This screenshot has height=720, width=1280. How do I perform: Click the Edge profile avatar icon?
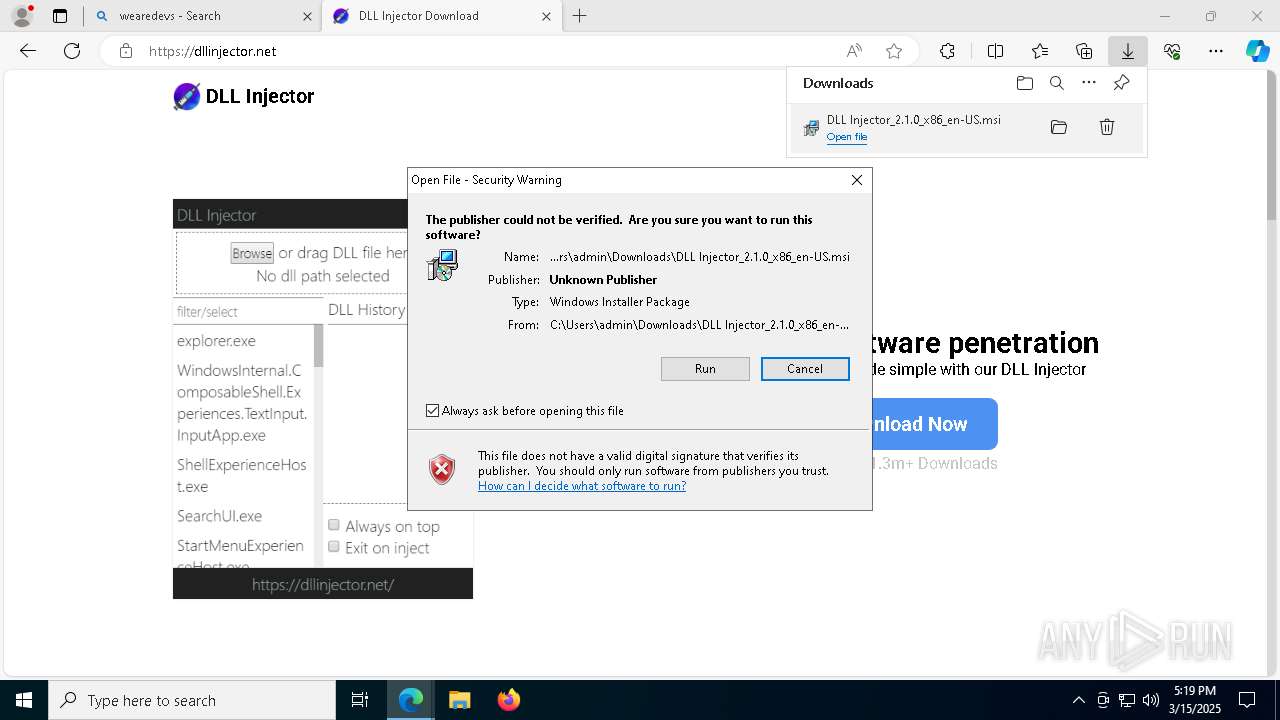point(22,16)
